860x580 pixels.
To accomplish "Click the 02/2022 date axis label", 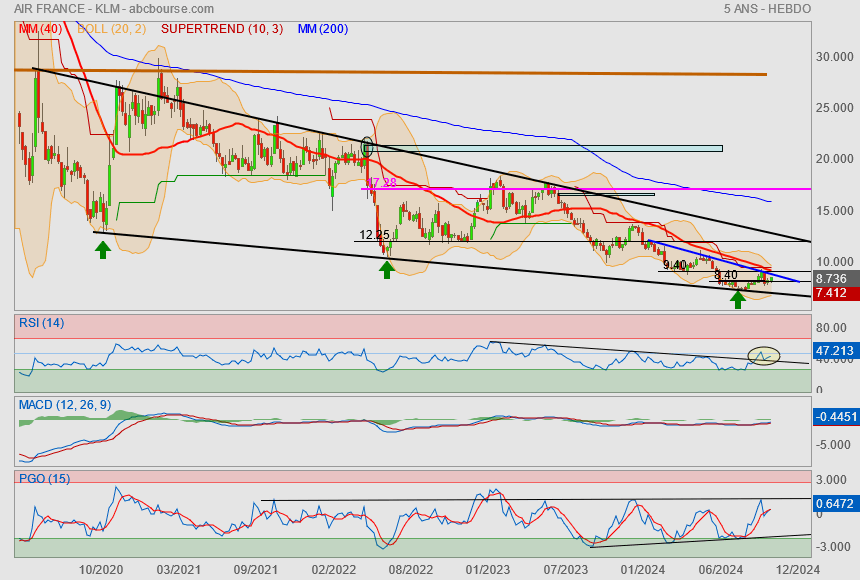I will pyautogui.click(x=333, y=570).
